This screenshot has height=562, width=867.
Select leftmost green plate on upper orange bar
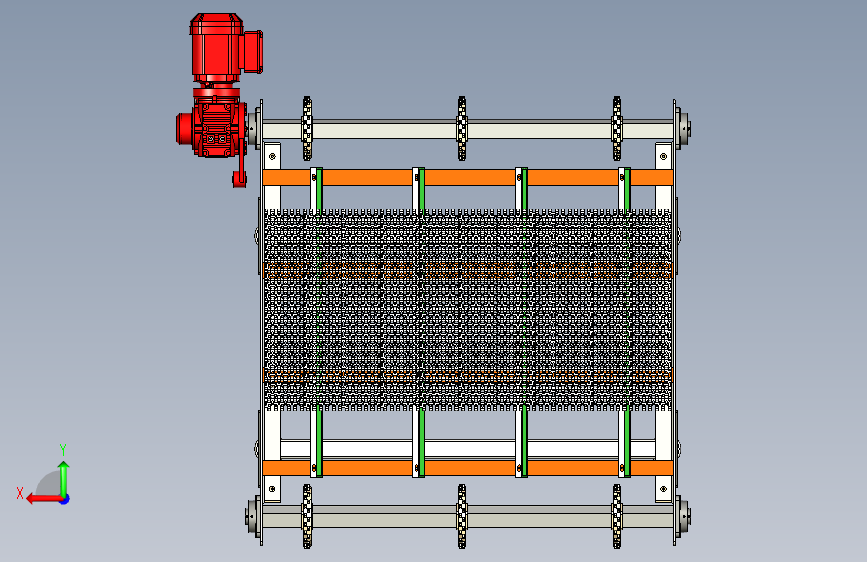coord(319,190)
